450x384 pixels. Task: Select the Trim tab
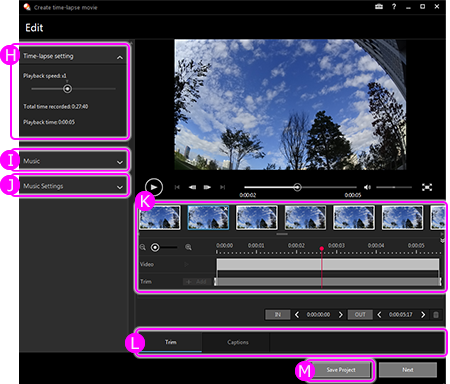click(171, 342)
